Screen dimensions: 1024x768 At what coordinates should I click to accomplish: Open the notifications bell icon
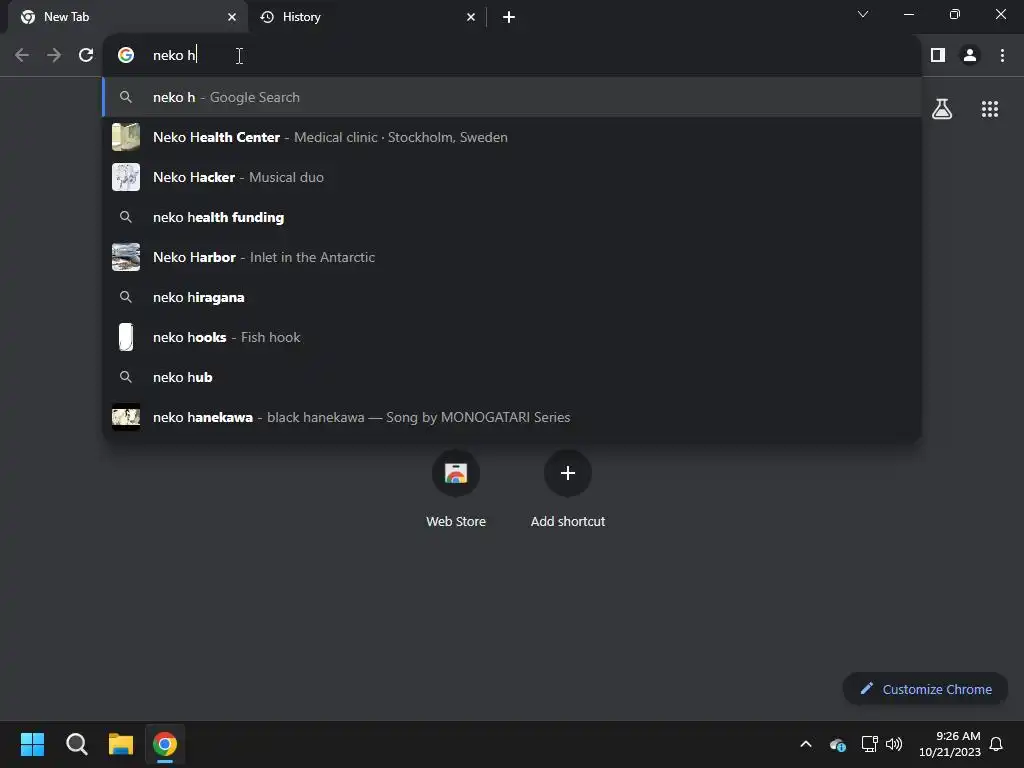[996, 744]
